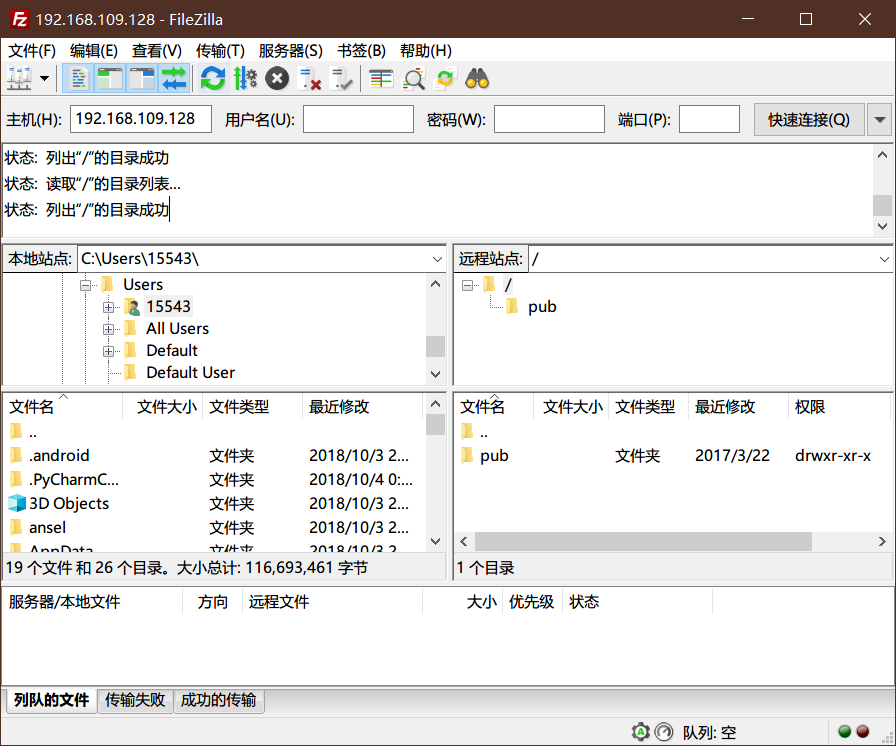Toggle synchronized browsing icon

pyautogui.click(x=445, y=79)
